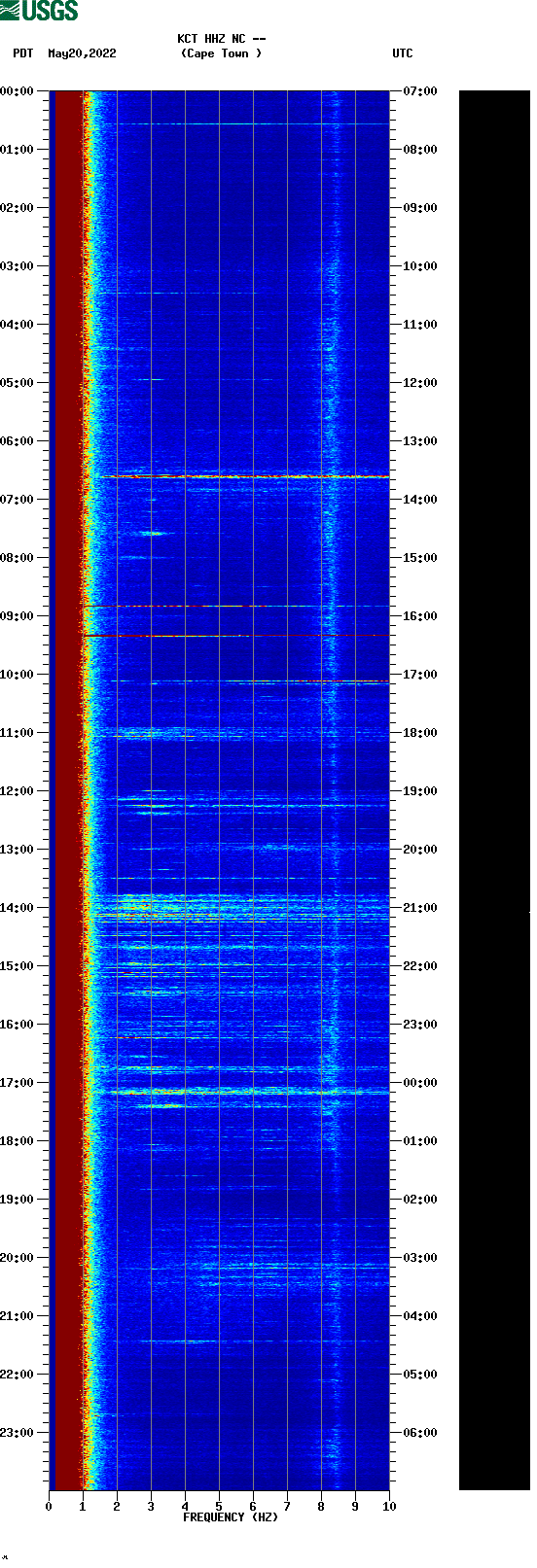Click the 2 Hz frequency tick label

point(117,1507)
